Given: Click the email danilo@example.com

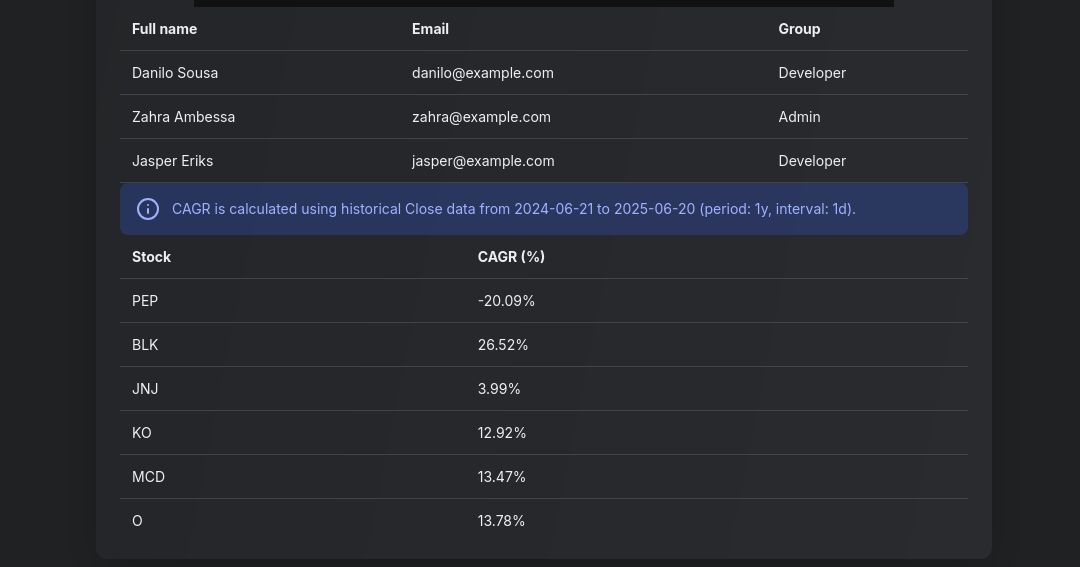Looking at the screenshot, I should pos(483,73).
